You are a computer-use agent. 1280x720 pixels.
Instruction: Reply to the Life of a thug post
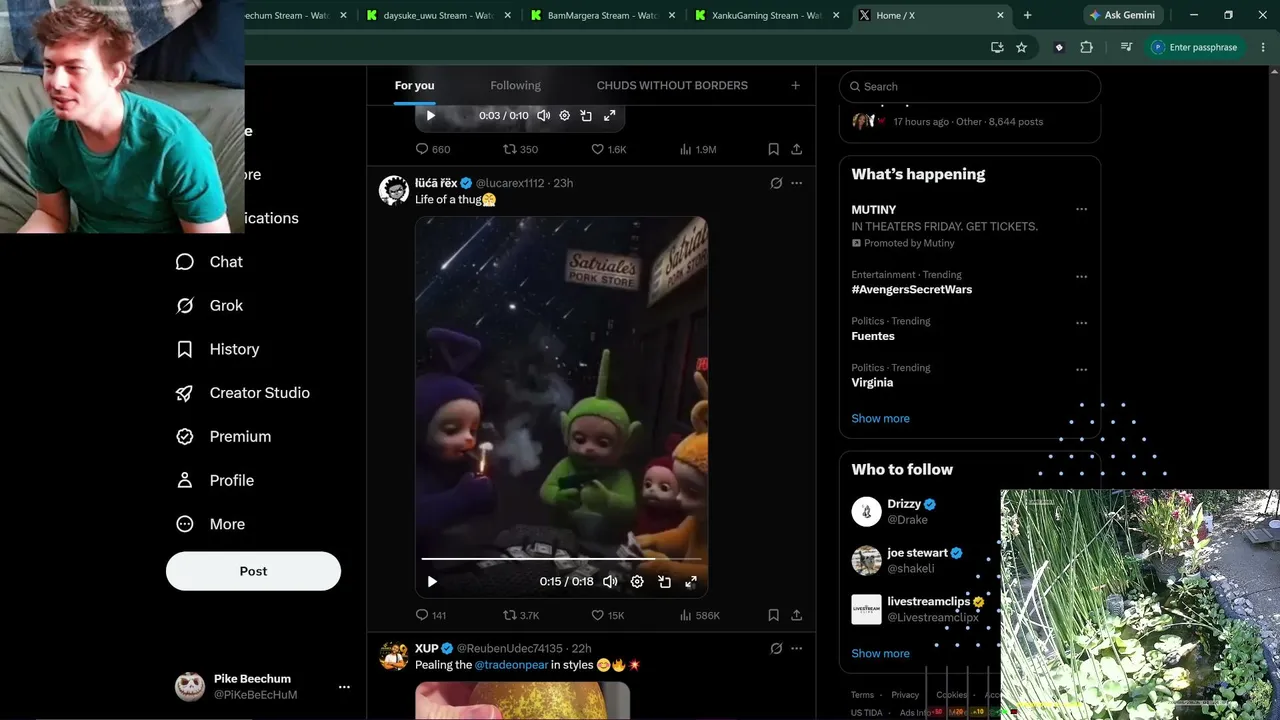click(431, 615)
